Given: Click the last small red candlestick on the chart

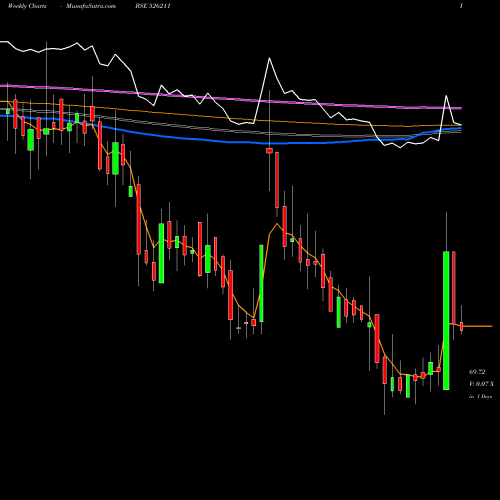Looking at the screenshot, I should click(x=462, y=326).
